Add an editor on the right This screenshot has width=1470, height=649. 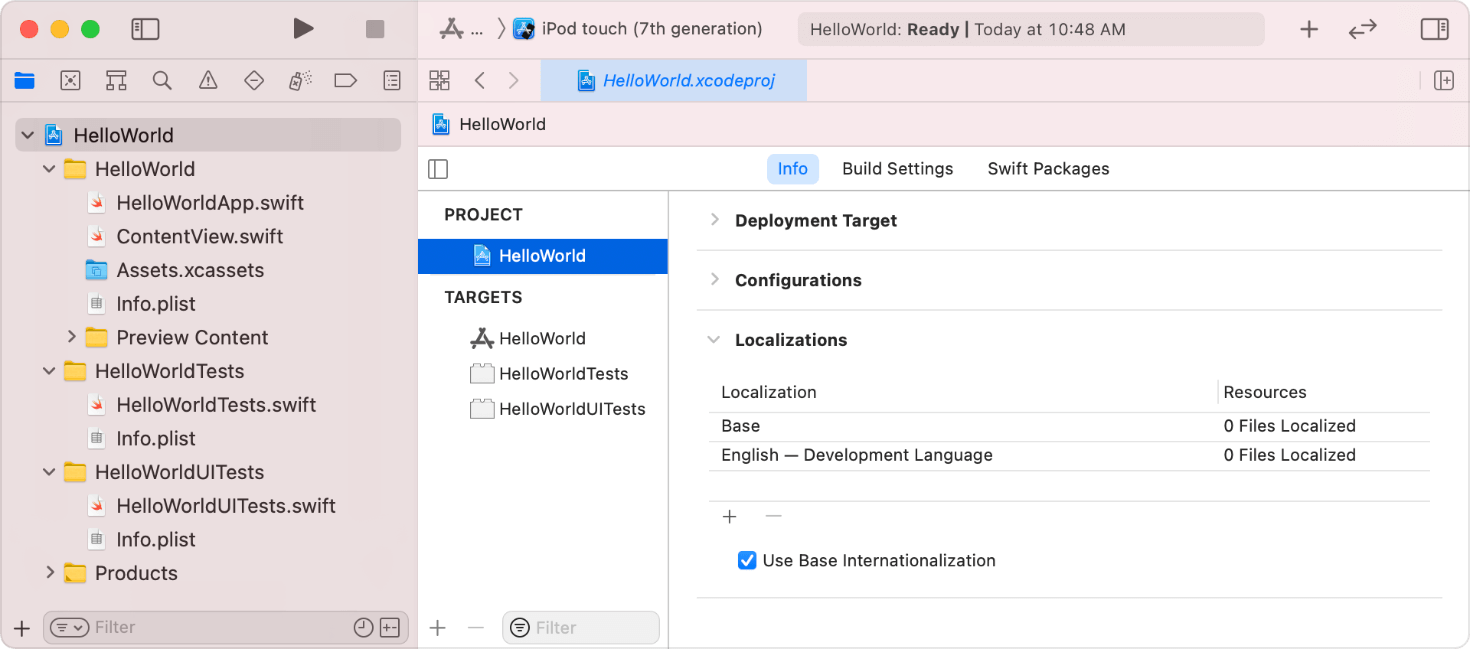pyautogui.click(x=1444, y=81)
